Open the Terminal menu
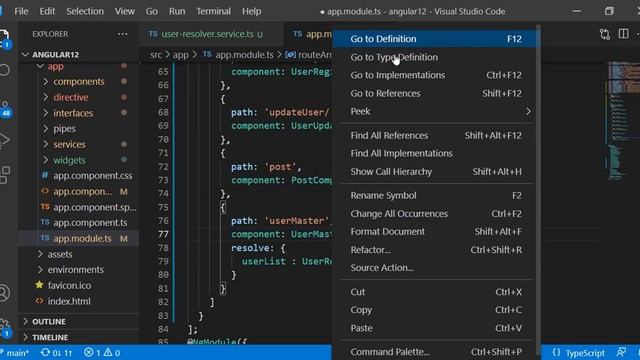This screenshot has height=360, width=640. tap(213, 11)
